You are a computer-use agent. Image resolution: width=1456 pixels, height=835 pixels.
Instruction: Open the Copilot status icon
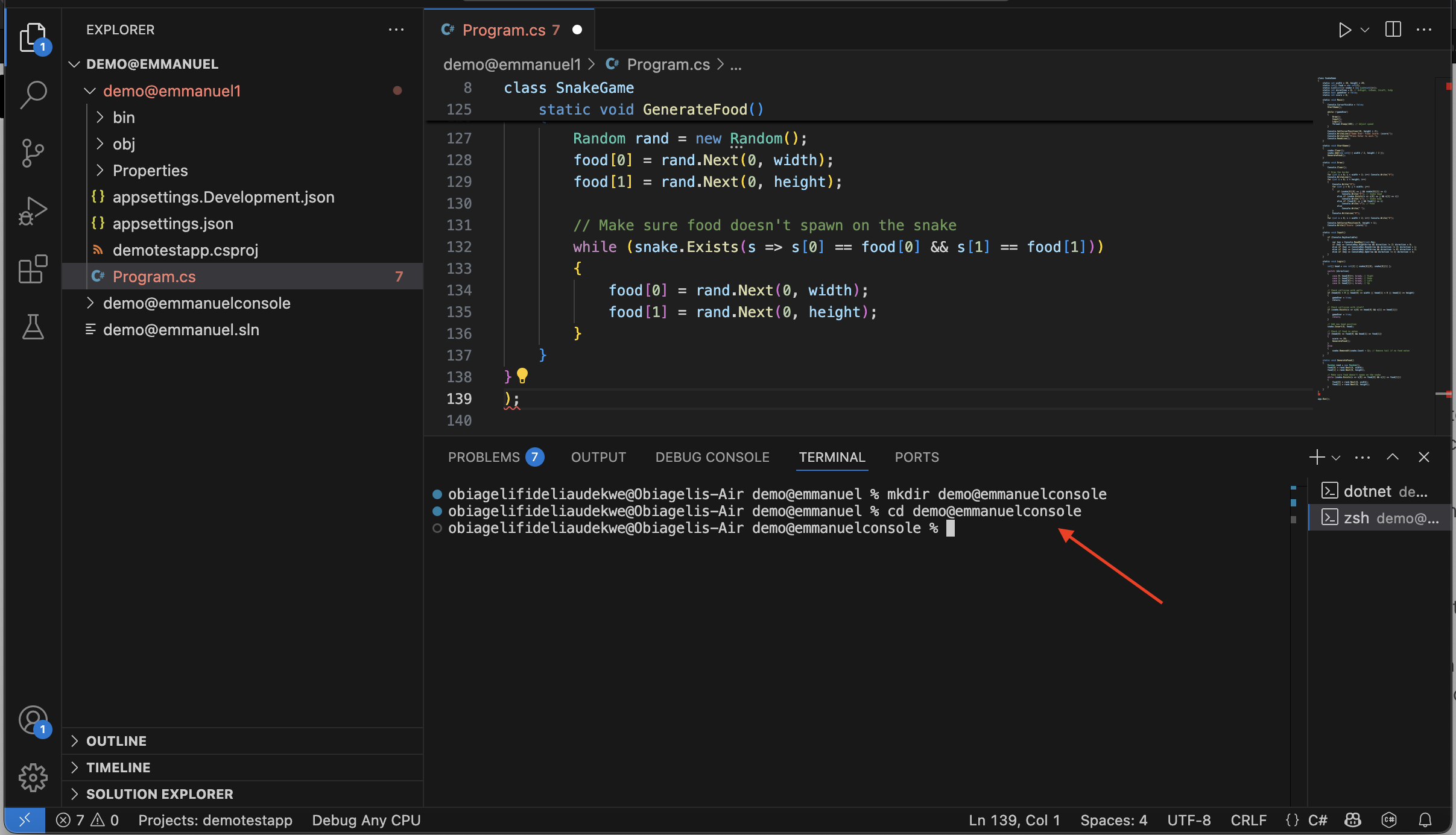[x=1353, y=820]
